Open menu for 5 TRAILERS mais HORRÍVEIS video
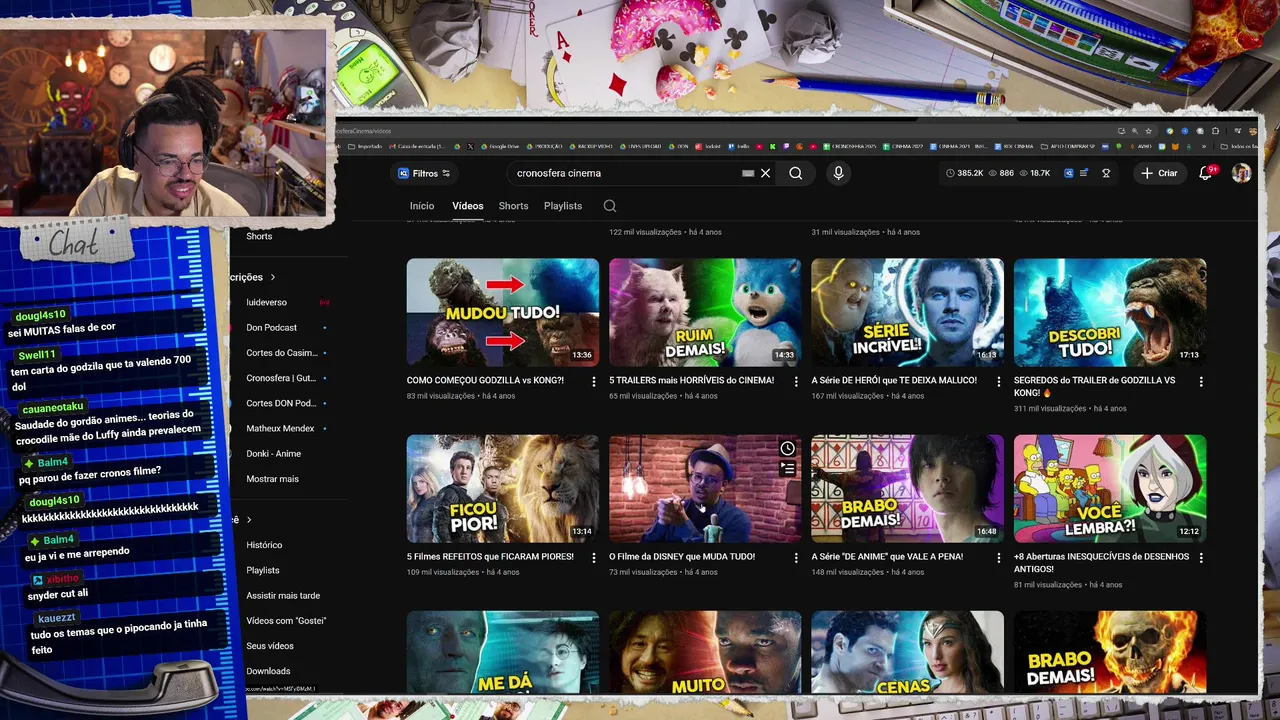Viewport: 1280px width, 720px height. [x=796, y=382]
